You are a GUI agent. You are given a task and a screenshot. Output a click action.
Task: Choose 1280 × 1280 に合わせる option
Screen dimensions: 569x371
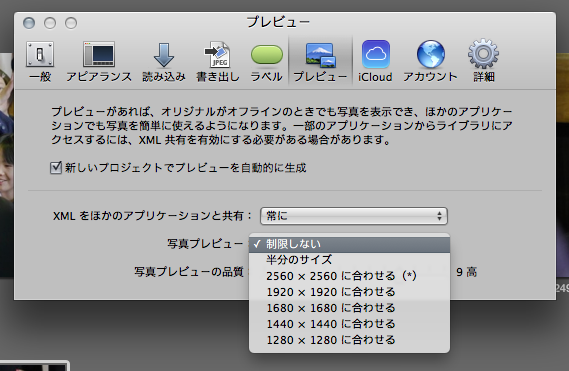349,340
